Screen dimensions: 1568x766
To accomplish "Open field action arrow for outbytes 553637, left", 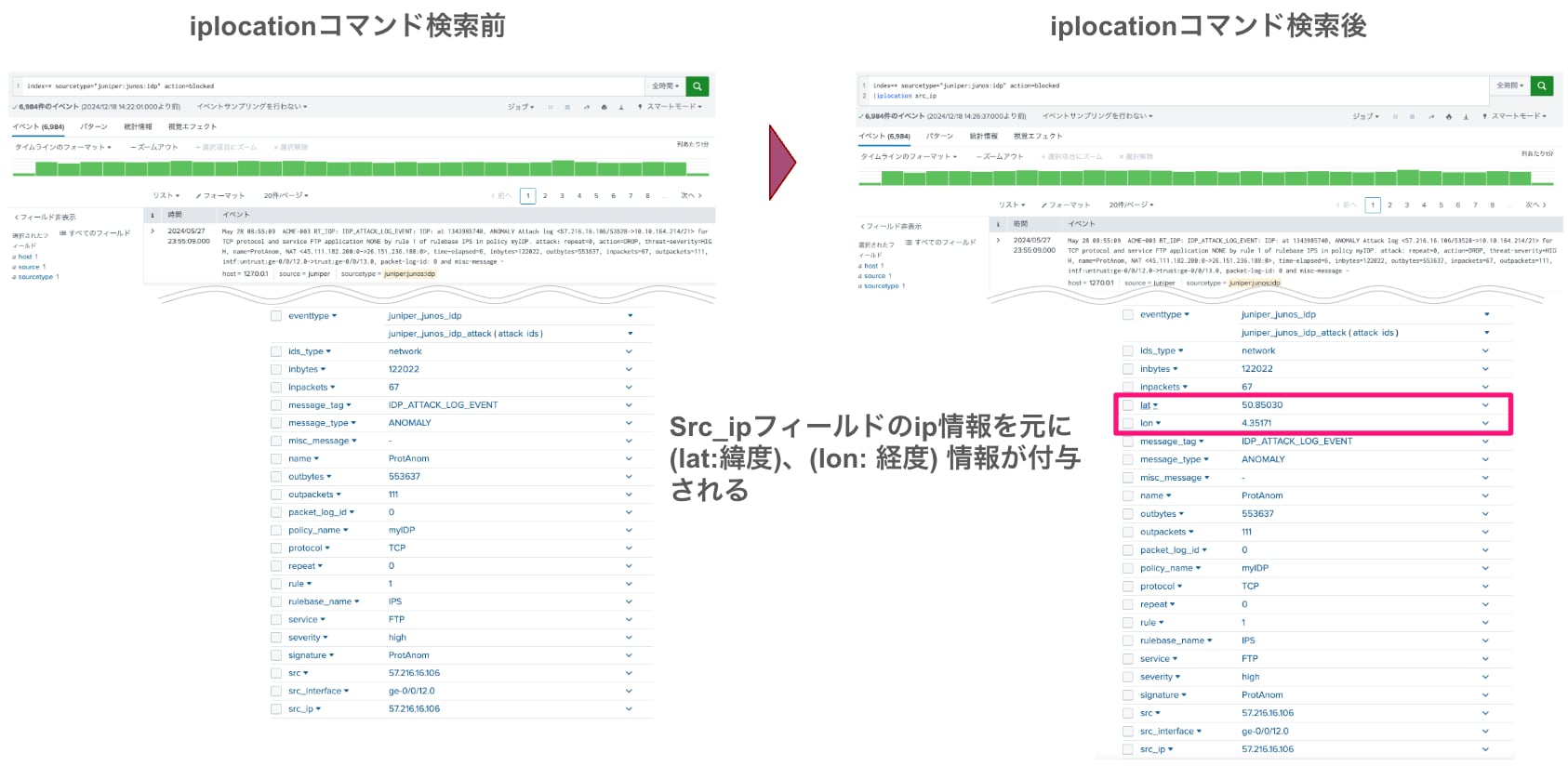I will click(629, 477).
